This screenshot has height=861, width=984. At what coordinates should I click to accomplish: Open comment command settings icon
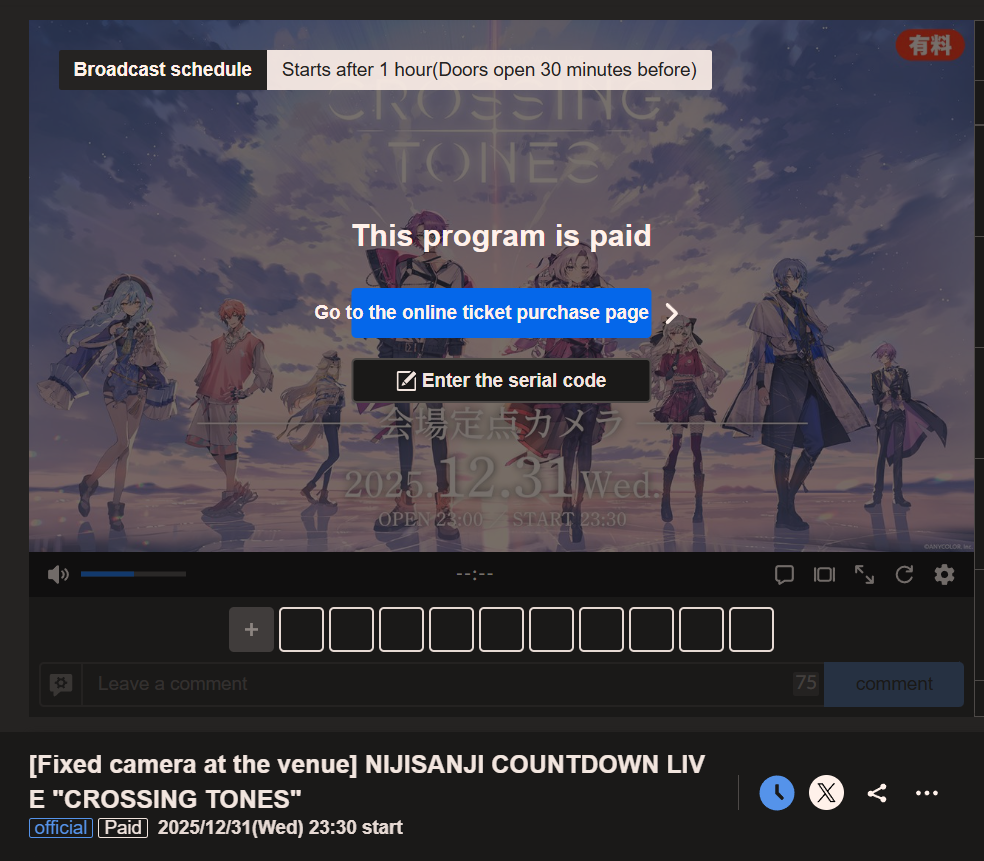coord(61,684)
